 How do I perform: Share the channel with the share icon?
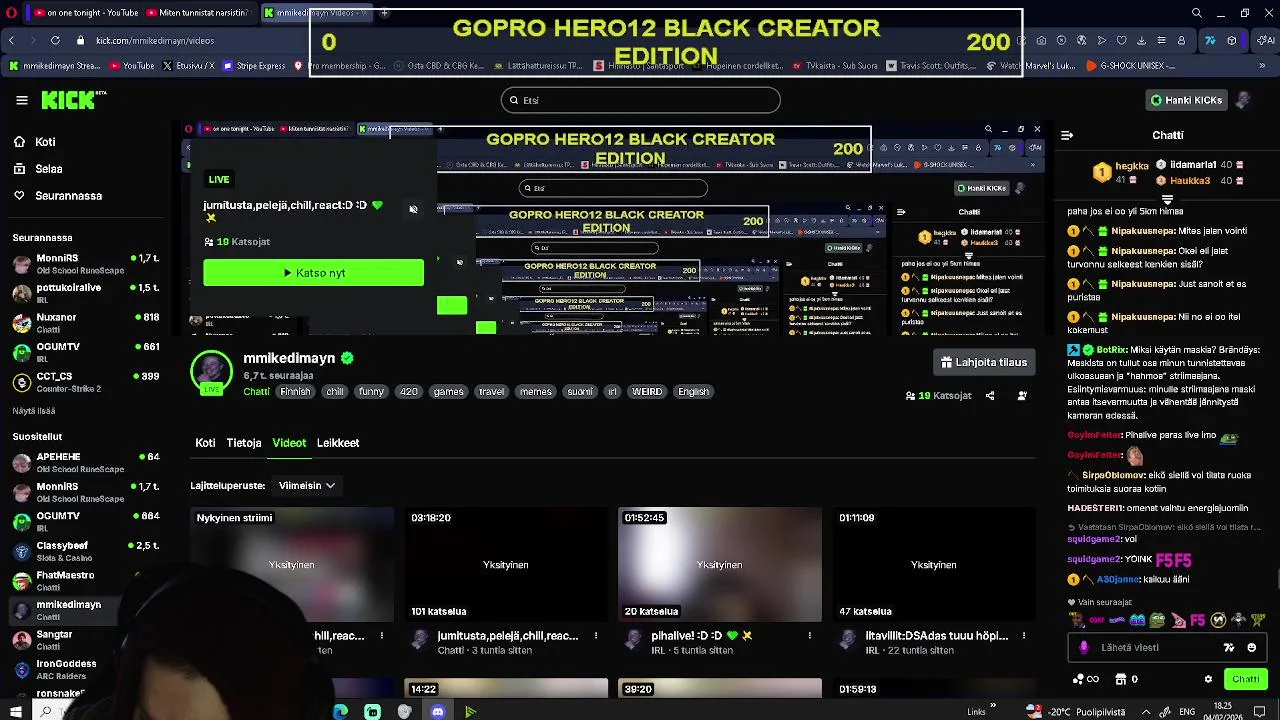click(x=990, y=396)
